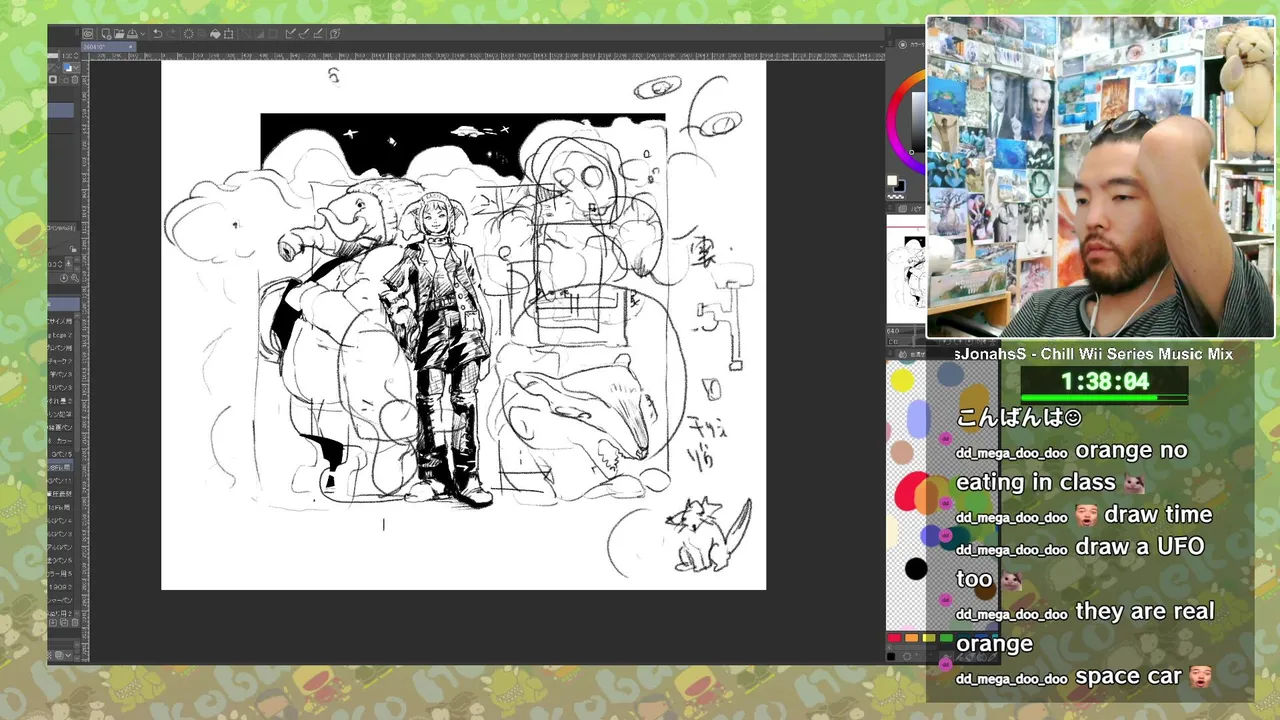Select the ミリペン3 brush preset

[61, 388]
